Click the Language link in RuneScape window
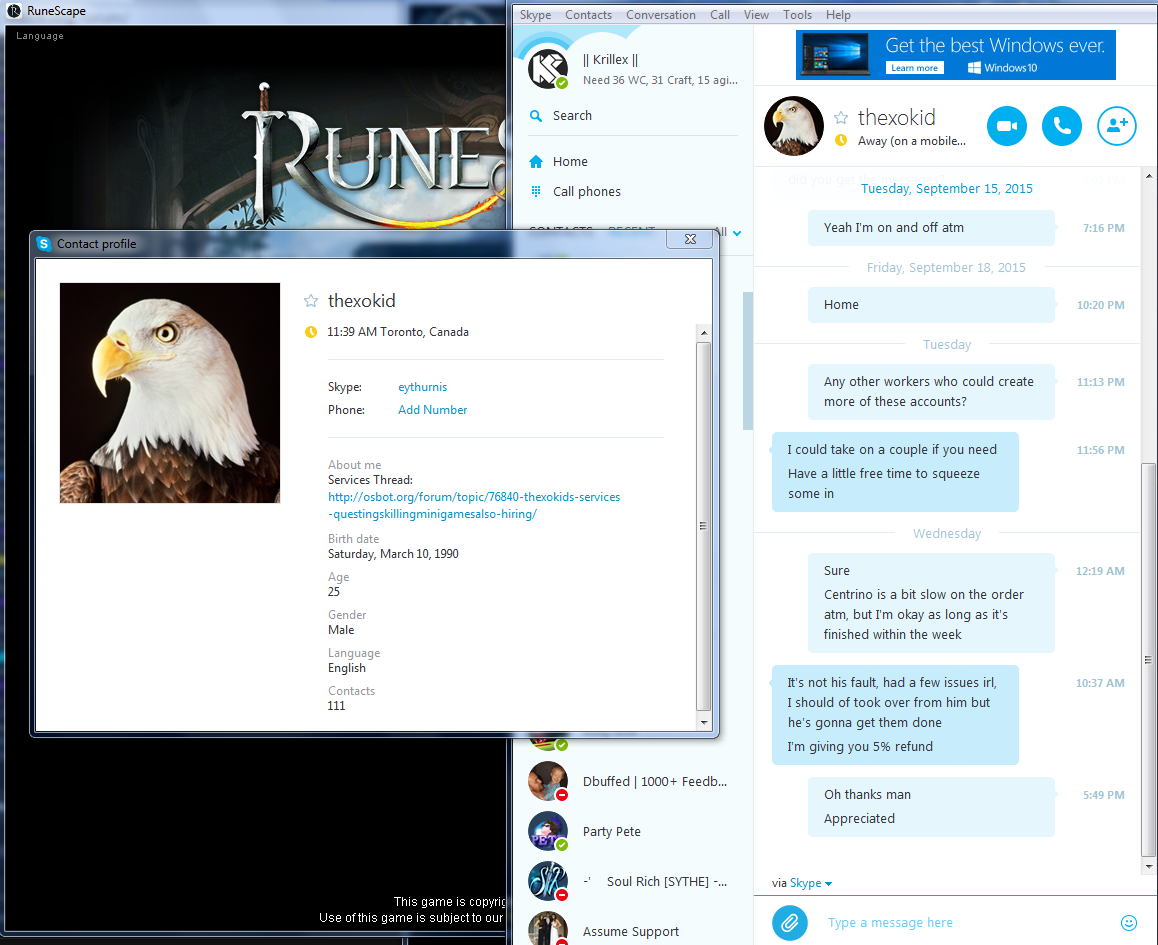This screenshot has height=945, width=1158. [x=40, y=35]
